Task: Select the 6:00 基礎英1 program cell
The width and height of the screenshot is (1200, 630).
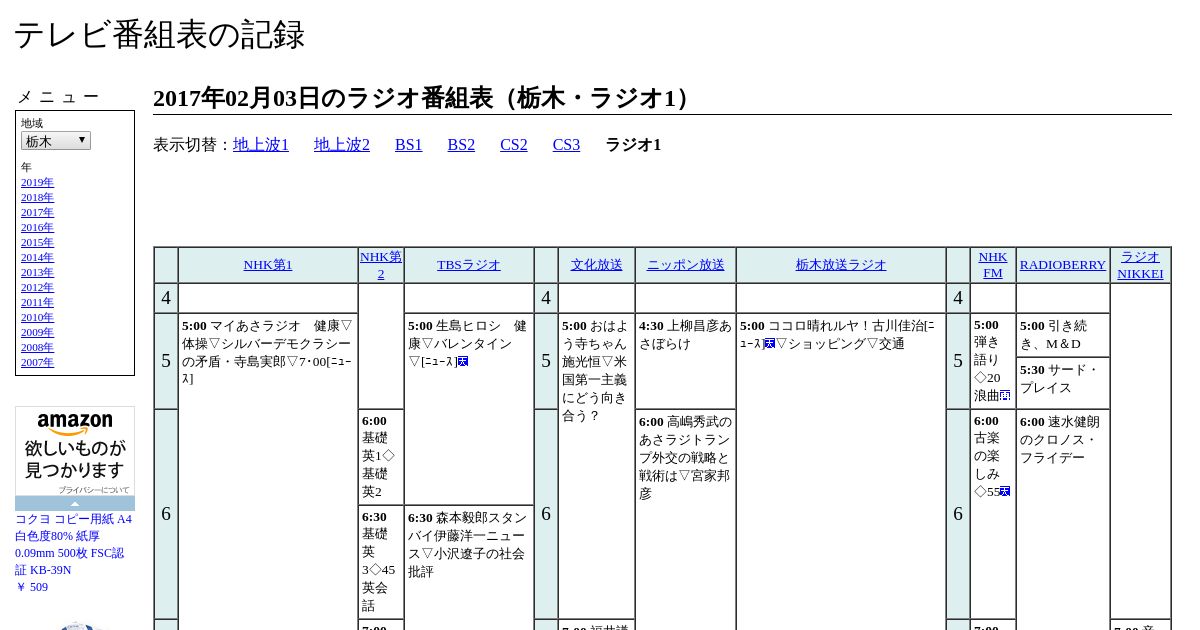Action: [x=381, y=457]
